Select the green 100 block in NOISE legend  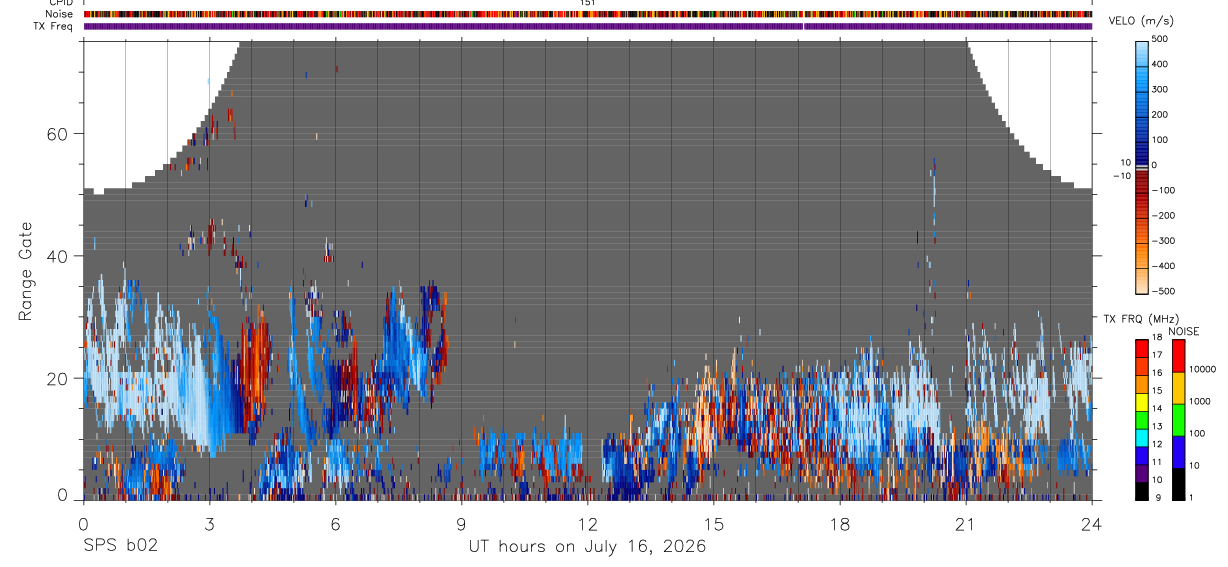(1178, 420)
